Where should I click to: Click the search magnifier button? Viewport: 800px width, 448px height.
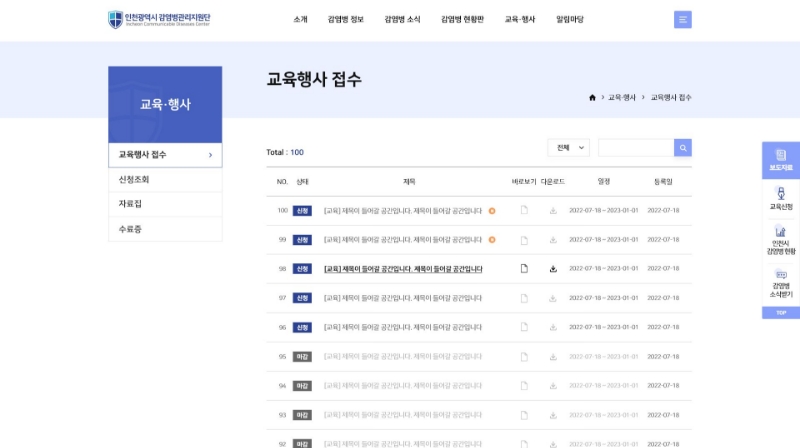(x=683, y=148)
